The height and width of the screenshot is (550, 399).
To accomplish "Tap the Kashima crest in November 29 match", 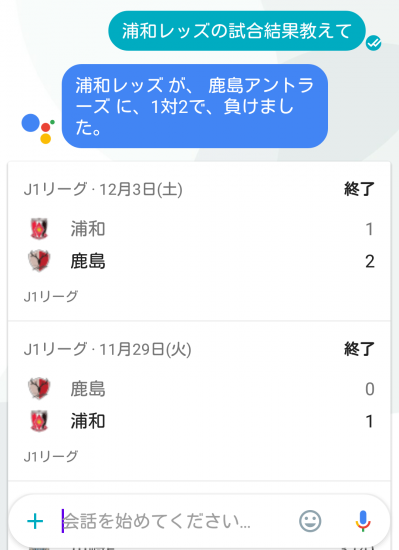I will [39, 388].
